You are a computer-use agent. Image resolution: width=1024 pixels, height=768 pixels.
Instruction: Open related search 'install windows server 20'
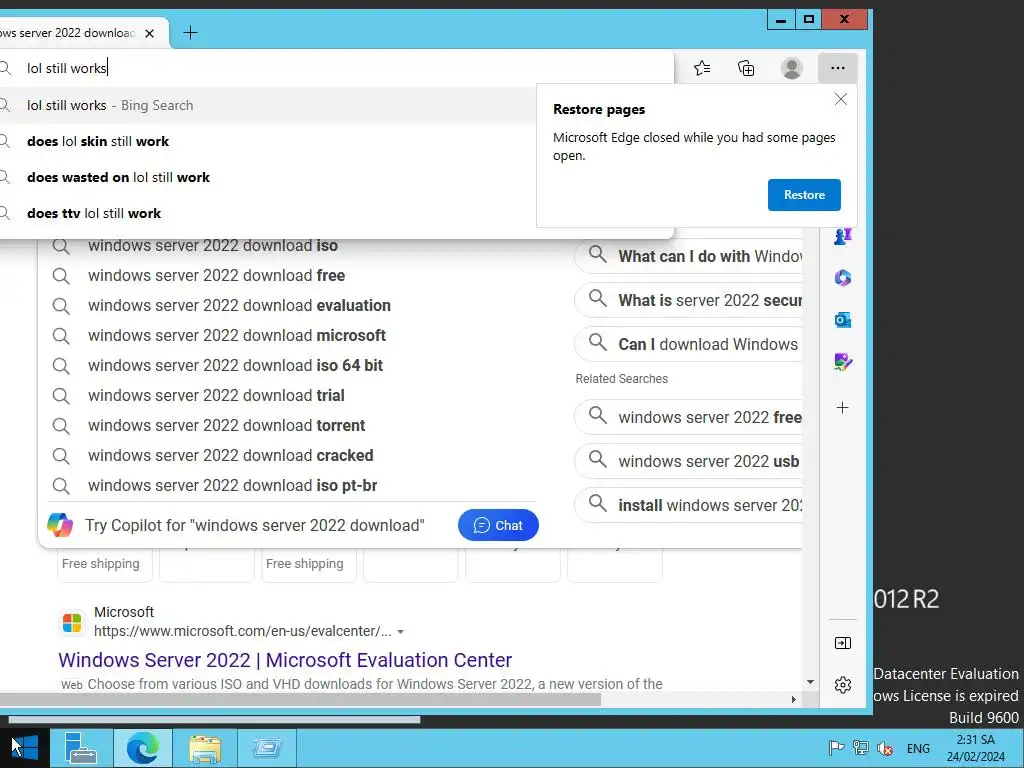click(689, 505)
